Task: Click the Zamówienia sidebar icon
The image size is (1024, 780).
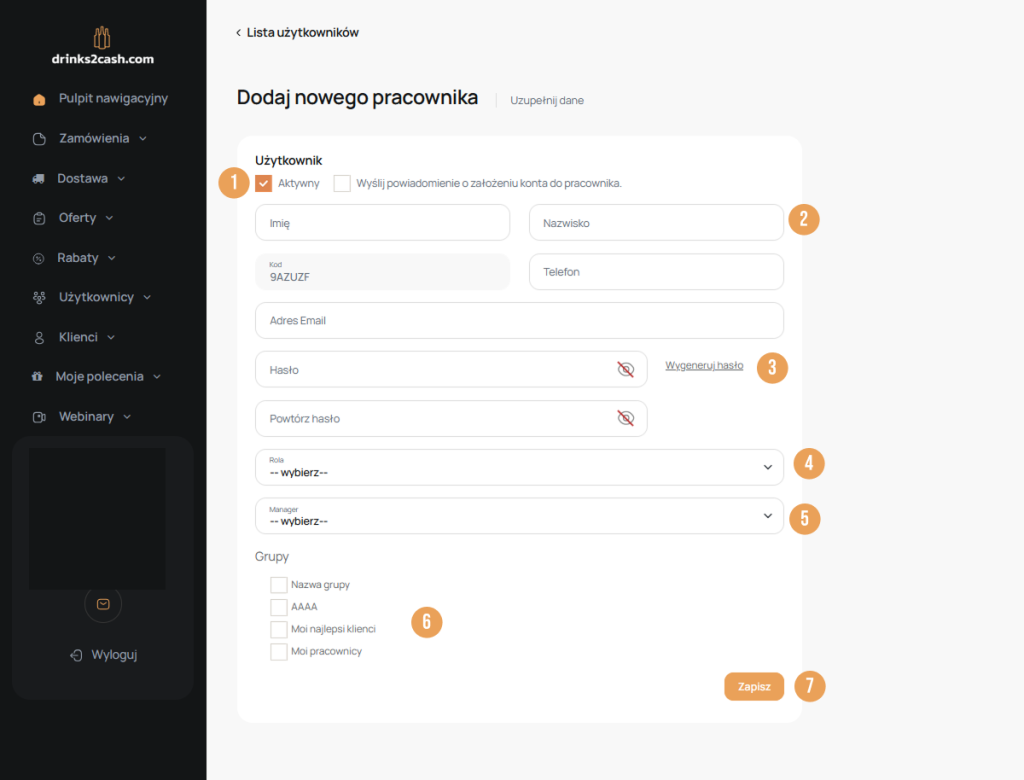Action: pos(39,139)
